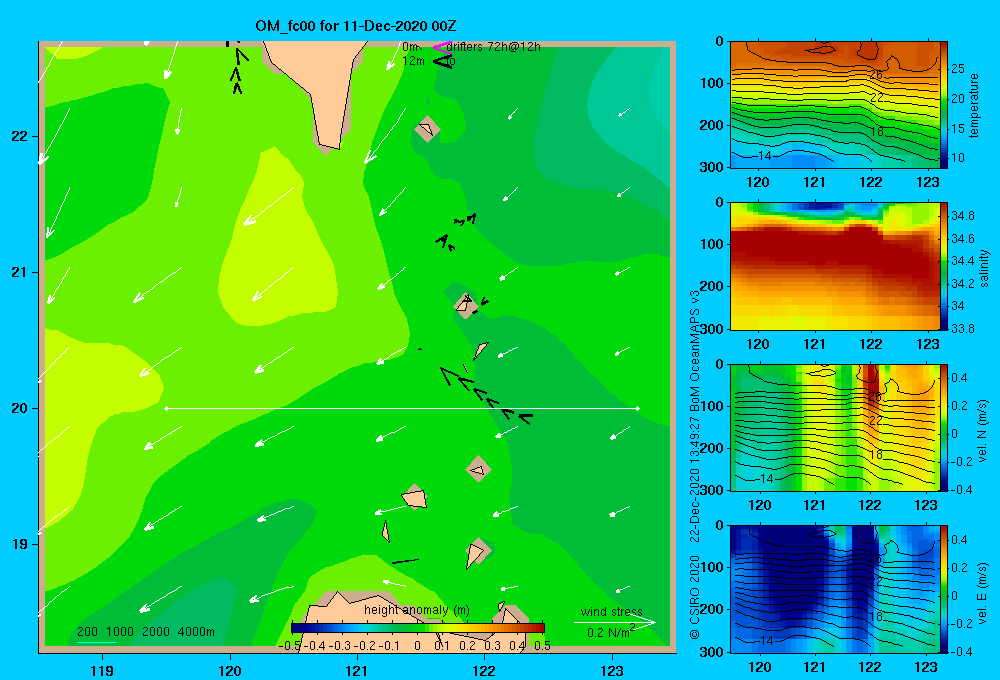Screen dimensions: 1000x680
Task: Click longitude label '123' below the main map
Action: (x=612, y=670)
